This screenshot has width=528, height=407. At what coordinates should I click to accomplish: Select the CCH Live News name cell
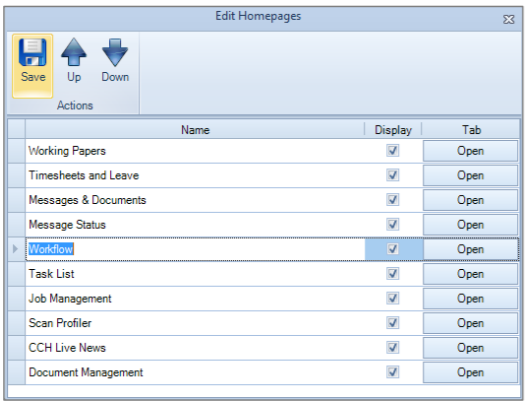[x=195, y=348]
